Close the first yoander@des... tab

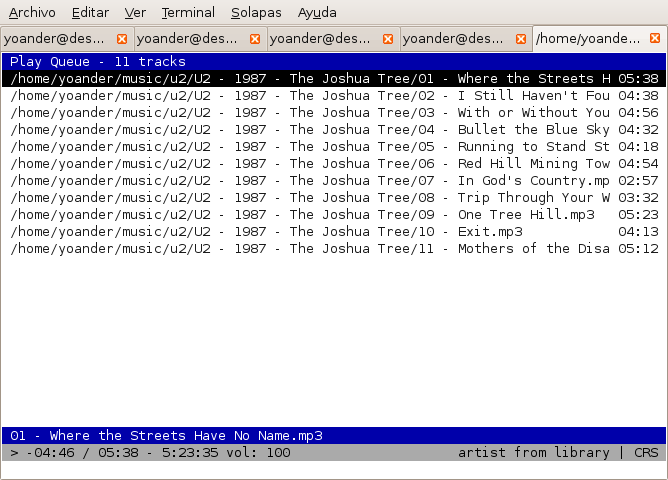[122, 39]
